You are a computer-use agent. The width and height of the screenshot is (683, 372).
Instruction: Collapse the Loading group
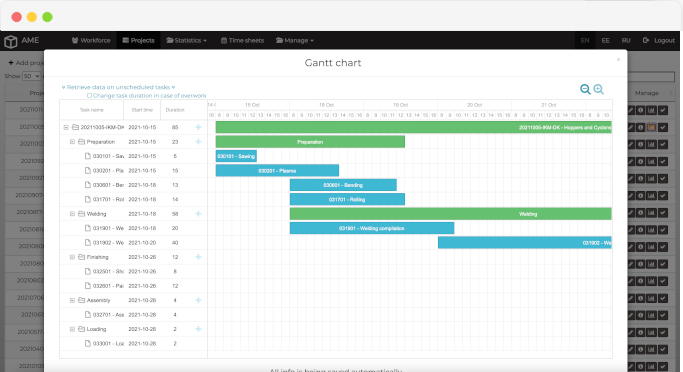click(x=72, y=329)
